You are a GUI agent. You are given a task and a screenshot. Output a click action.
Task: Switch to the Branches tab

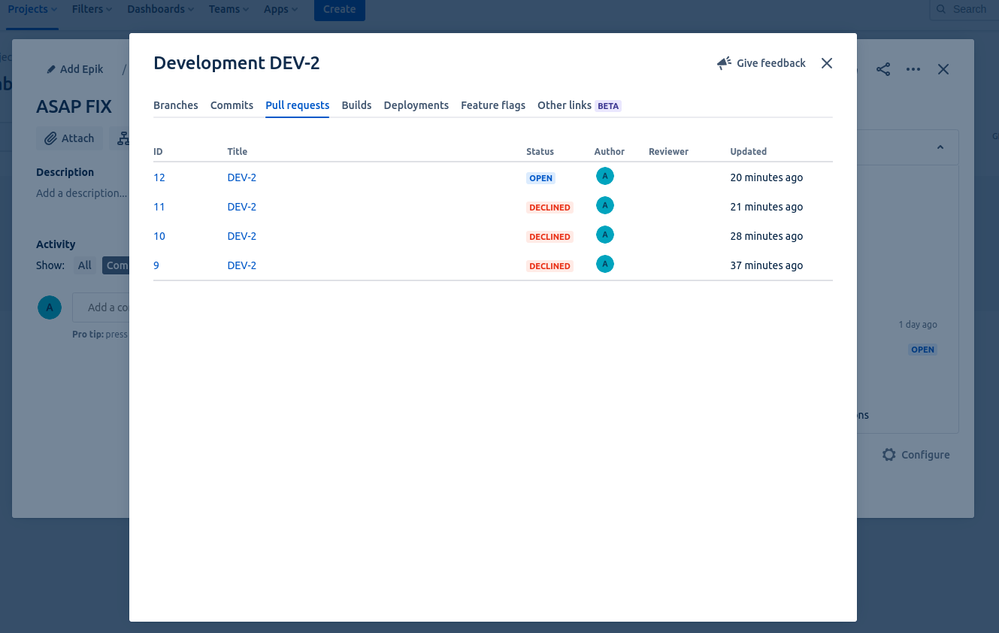point(175,105)
